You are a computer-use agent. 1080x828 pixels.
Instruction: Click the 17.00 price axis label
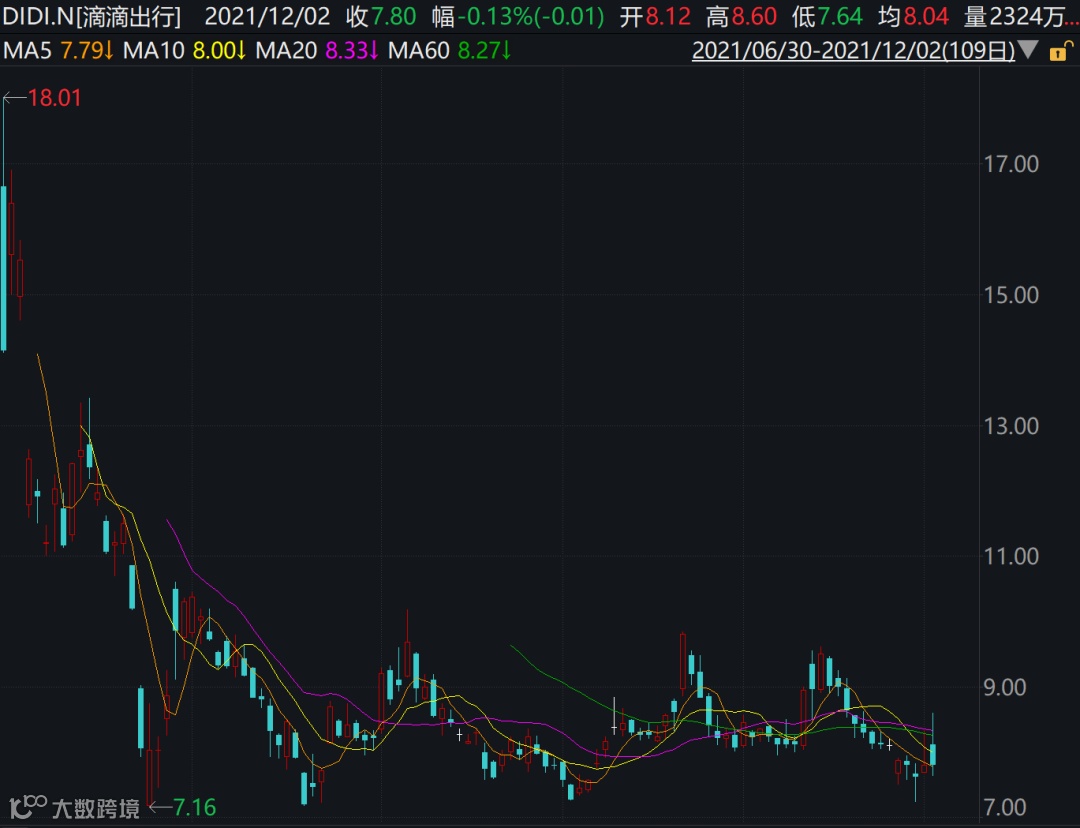(1011, 164)
